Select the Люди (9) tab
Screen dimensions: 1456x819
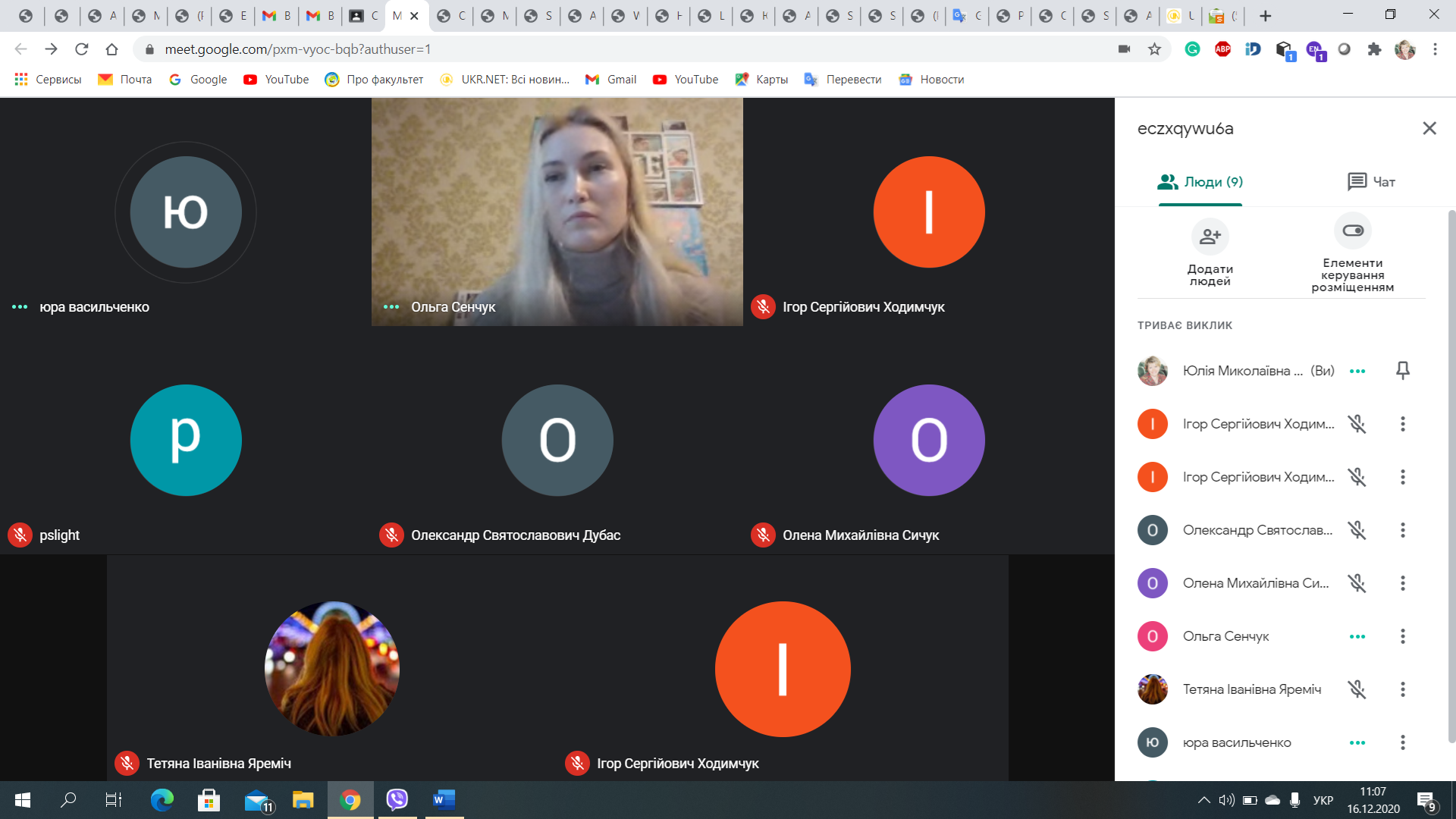click(x=1200, y=182)
